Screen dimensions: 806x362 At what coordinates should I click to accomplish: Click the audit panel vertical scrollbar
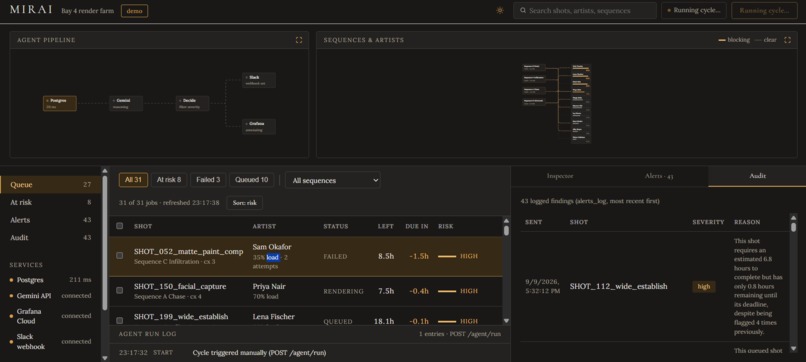tap(793, 284)
